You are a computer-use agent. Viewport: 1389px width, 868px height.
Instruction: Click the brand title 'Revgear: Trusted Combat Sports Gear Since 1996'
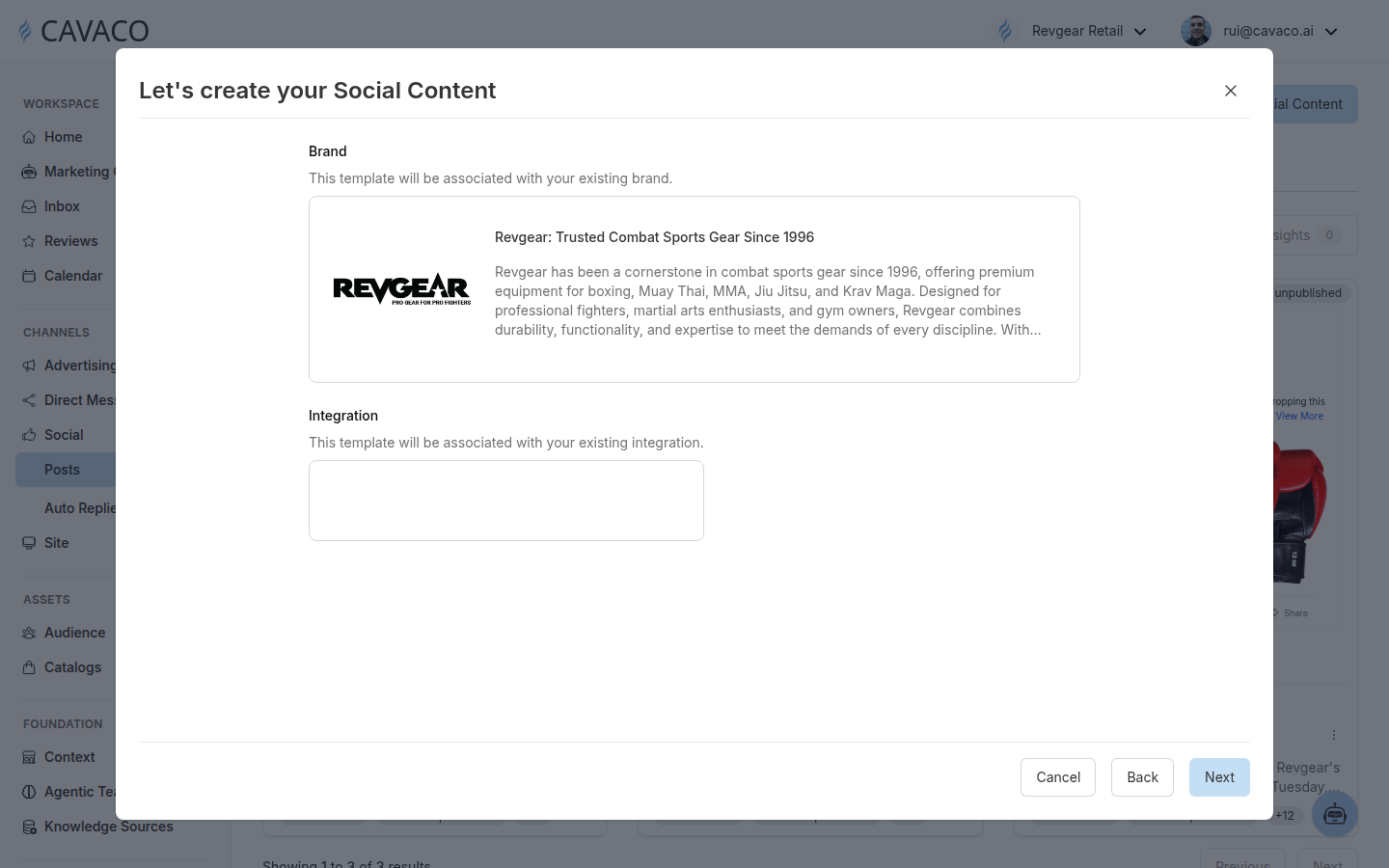coord(654,237)
